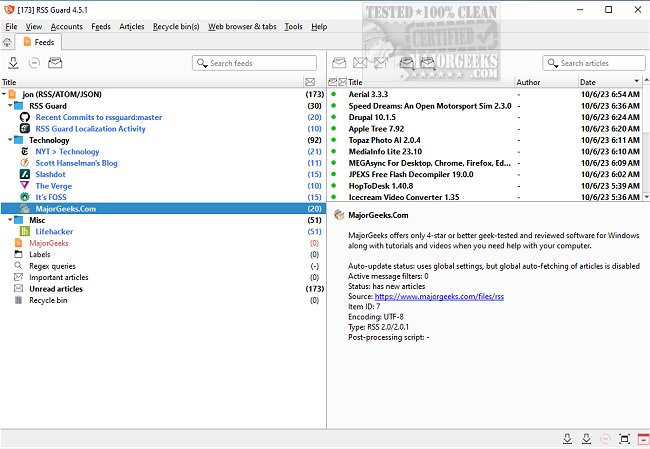Screen dimensions: 650x449
Task: Open the majorgeeks.com/files/rss source link
Action: click(439, 296)
